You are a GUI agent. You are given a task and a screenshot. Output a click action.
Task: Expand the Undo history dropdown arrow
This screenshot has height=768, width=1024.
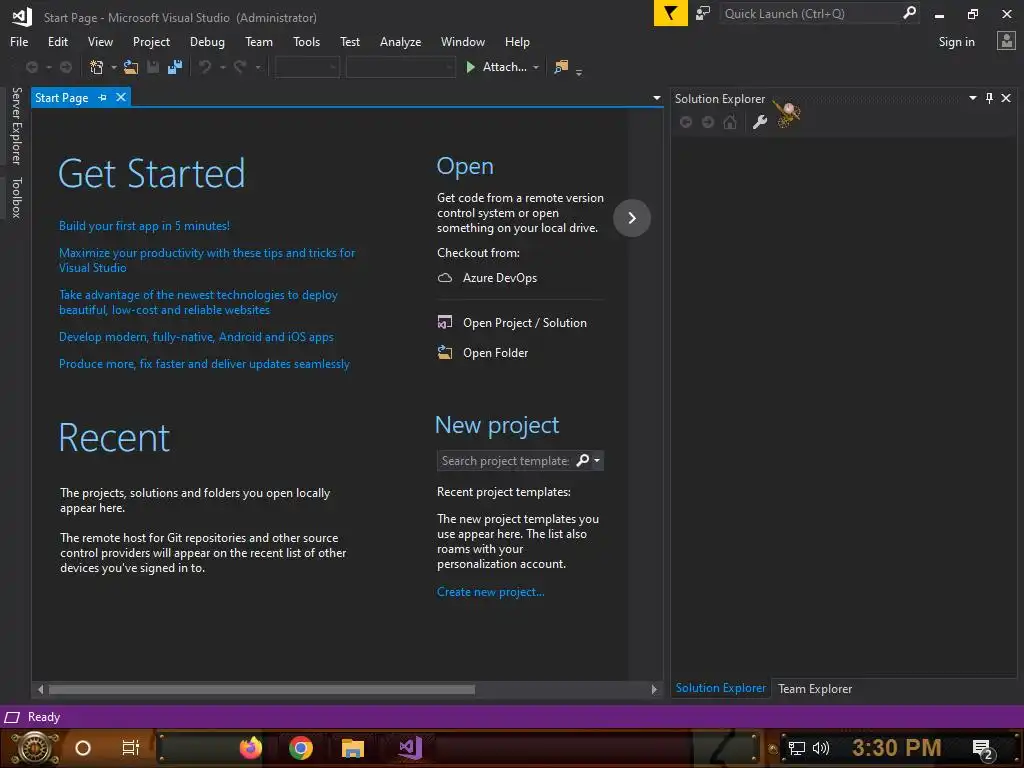click(x=223, y=67)
